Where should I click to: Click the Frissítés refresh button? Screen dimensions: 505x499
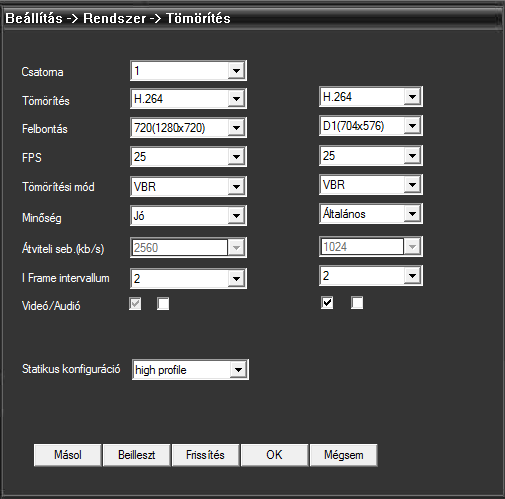206,455
